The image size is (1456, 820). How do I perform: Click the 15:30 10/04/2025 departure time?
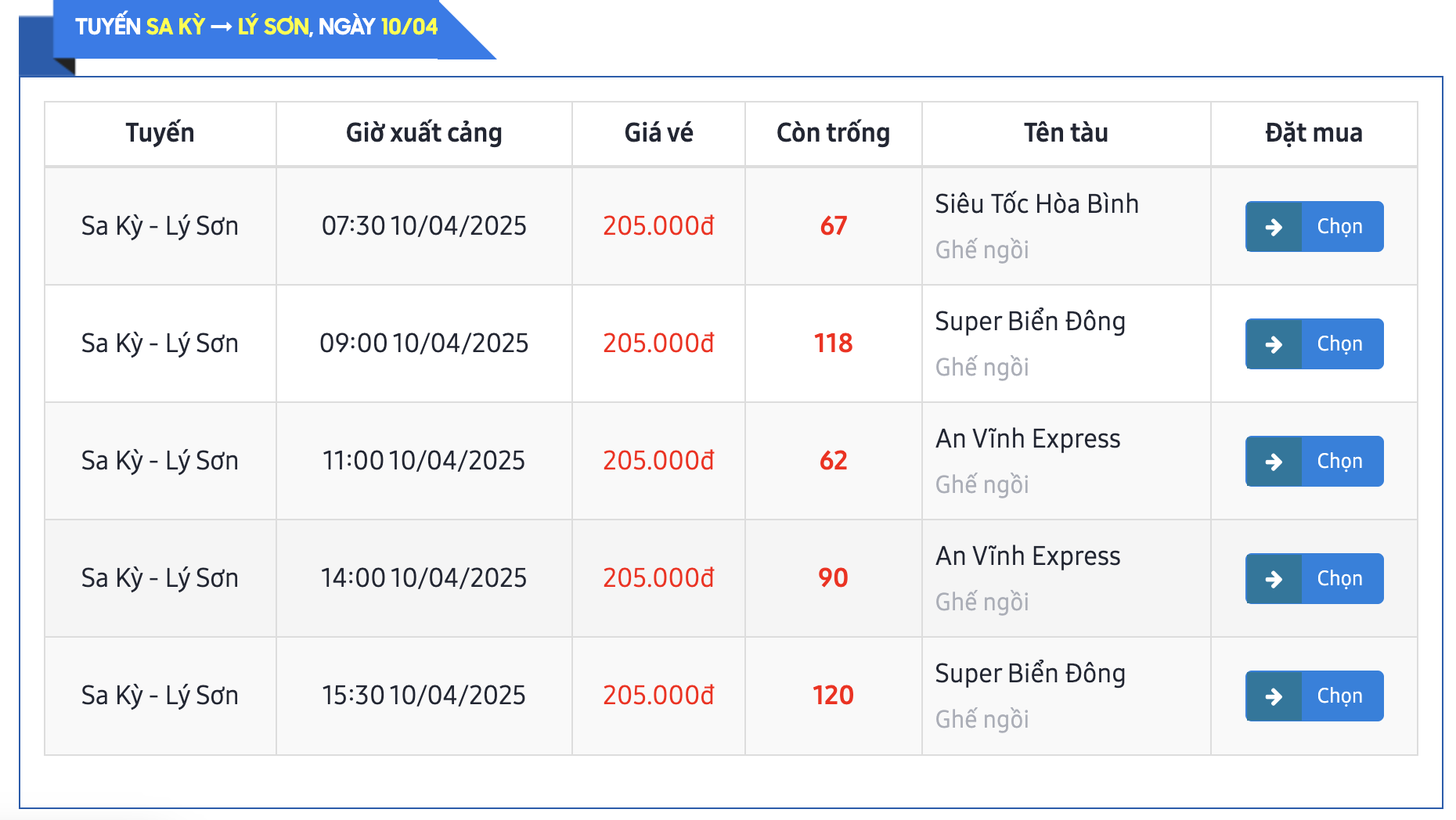[x=423, y=696]
